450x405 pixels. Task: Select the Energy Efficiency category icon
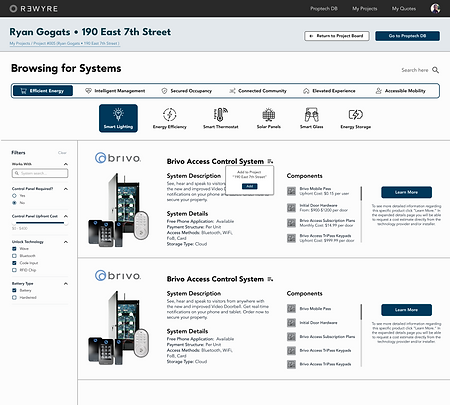point(169,118)
